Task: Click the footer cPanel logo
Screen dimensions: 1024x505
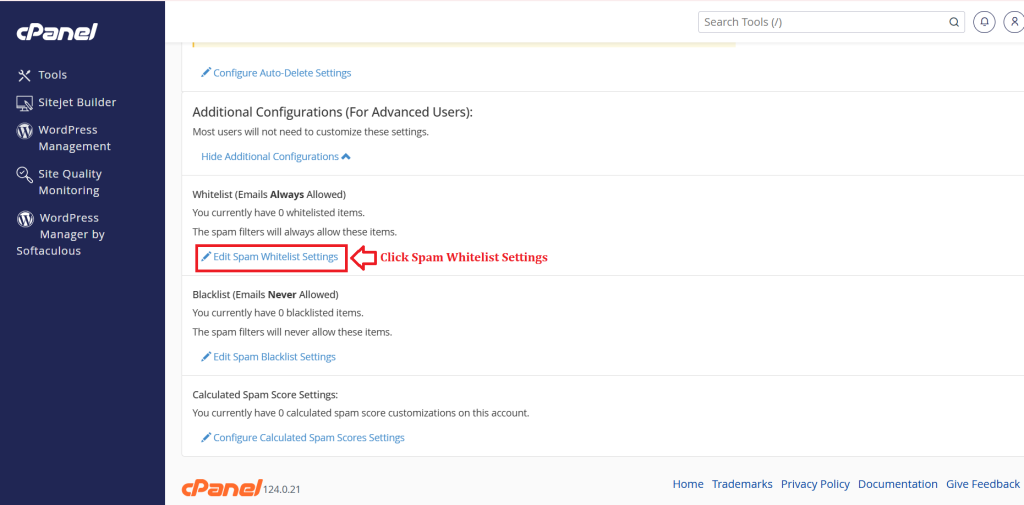Action: coord(222,487)
